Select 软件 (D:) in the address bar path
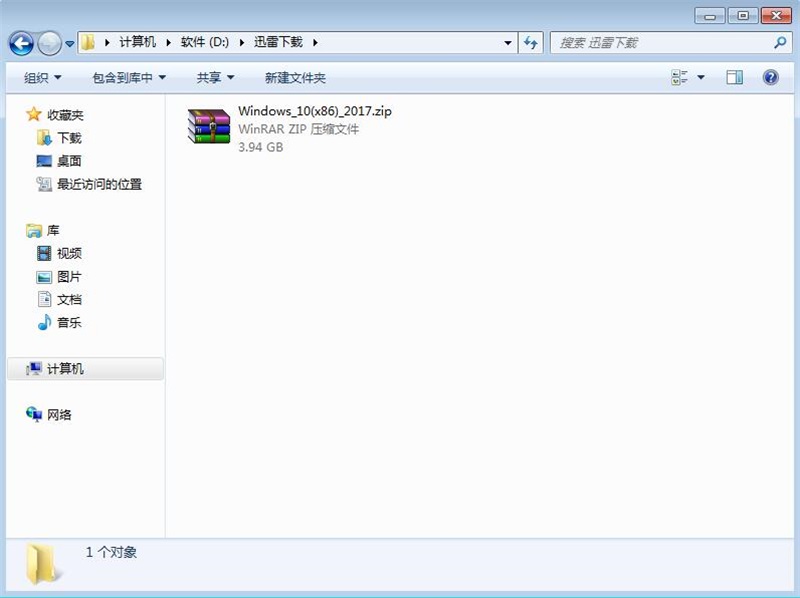Viewport: 800px width, 598px height. click(205, 42)
